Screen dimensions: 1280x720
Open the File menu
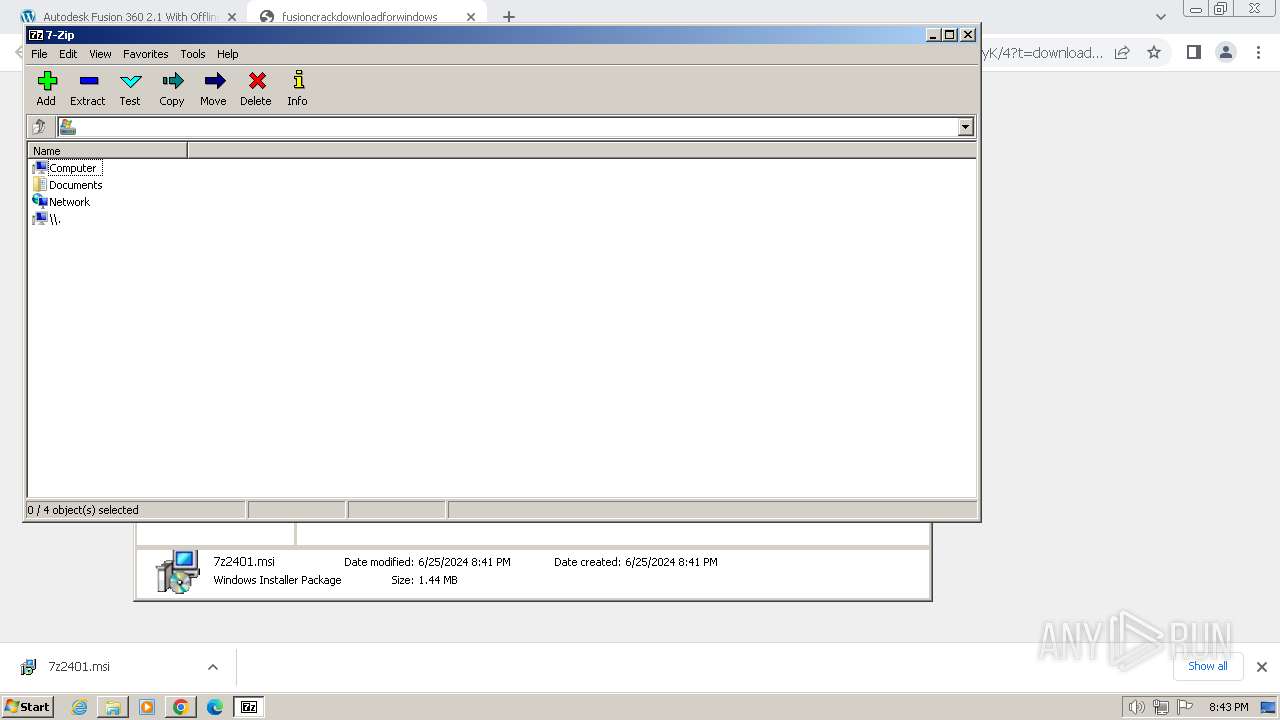click(39, 54)
